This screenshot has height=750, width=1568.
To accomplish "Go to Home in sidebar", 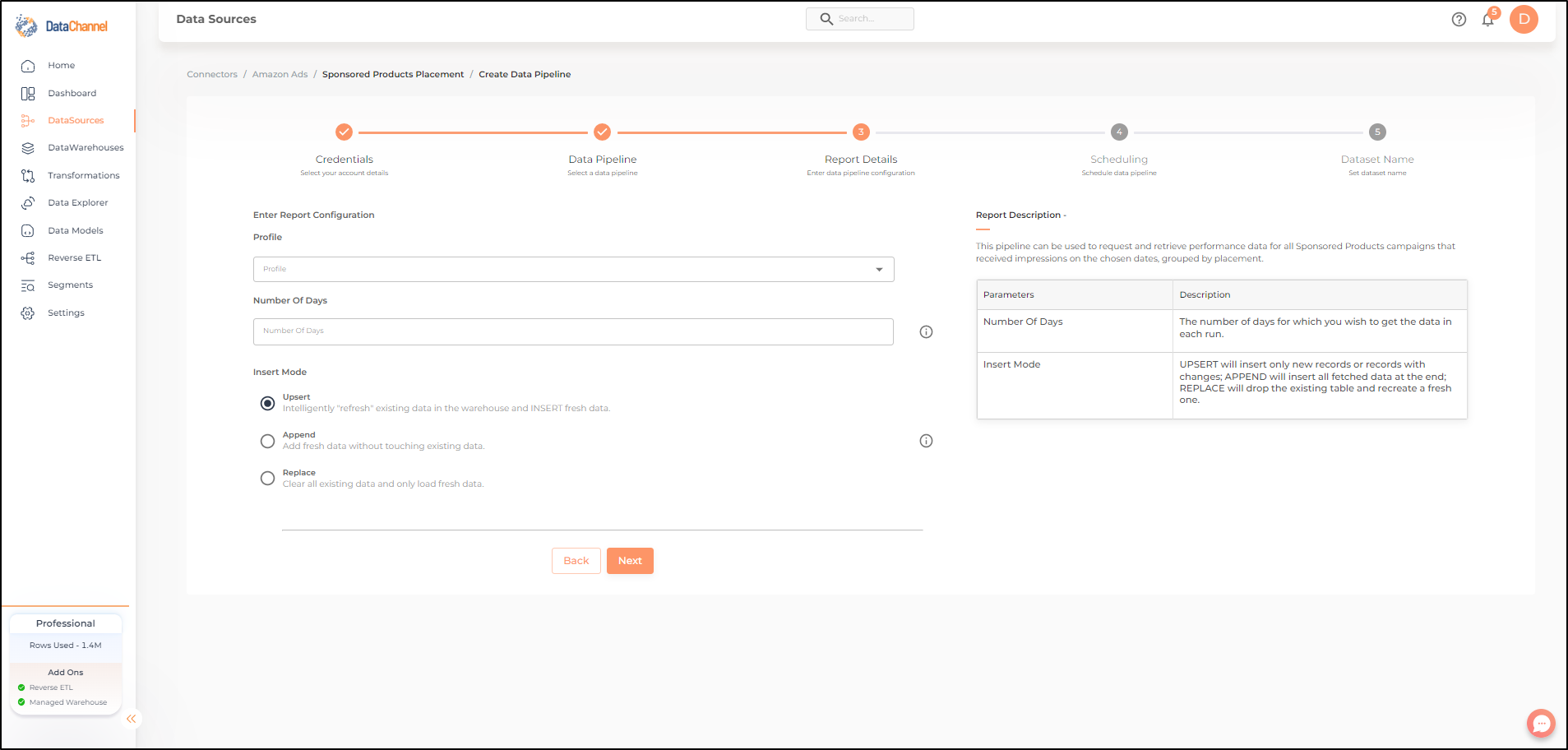I will pos(61,66).
